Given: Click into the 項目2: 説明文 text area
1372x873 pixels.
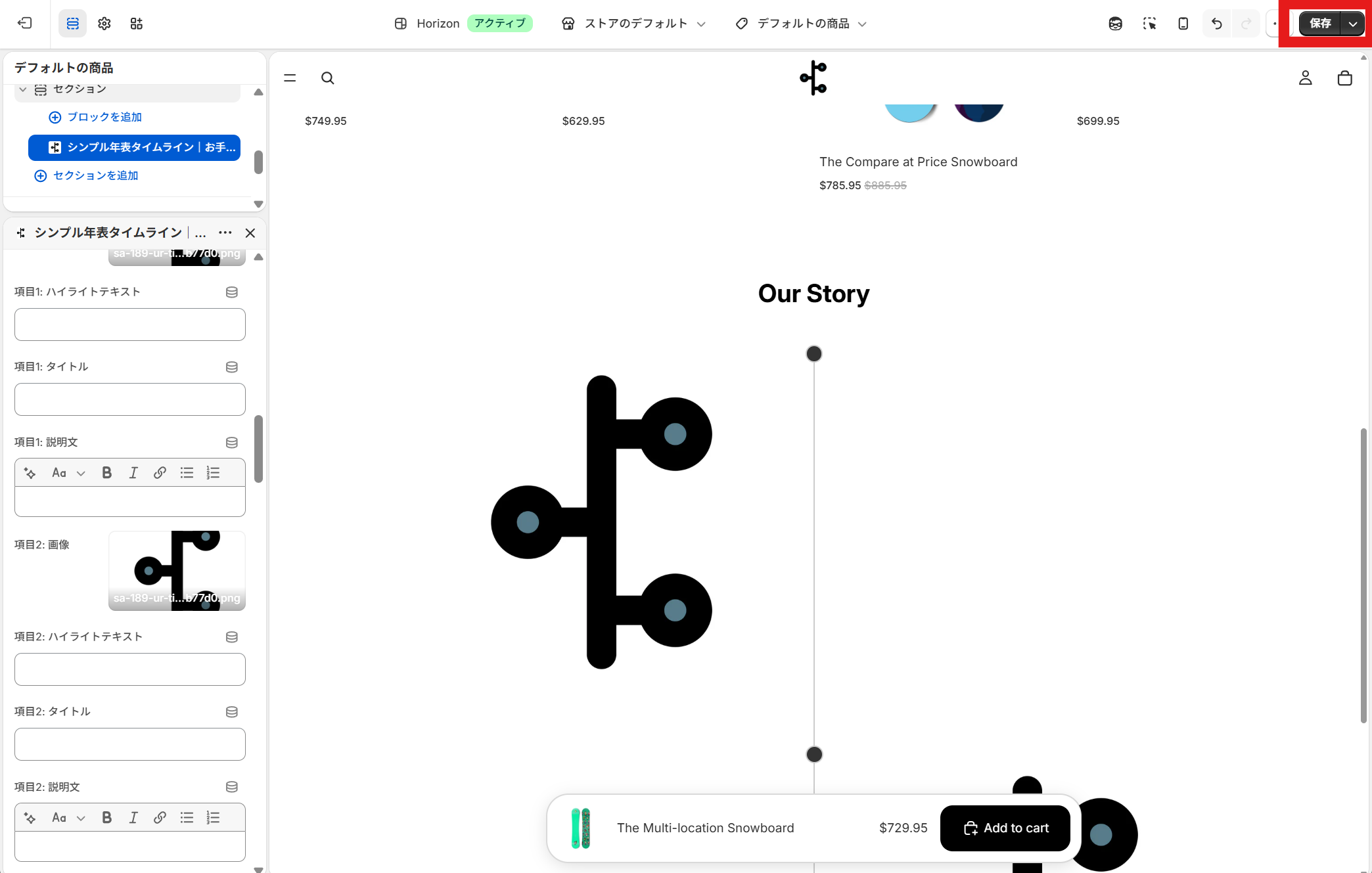Looking at the screenshot, I should 130,846.
